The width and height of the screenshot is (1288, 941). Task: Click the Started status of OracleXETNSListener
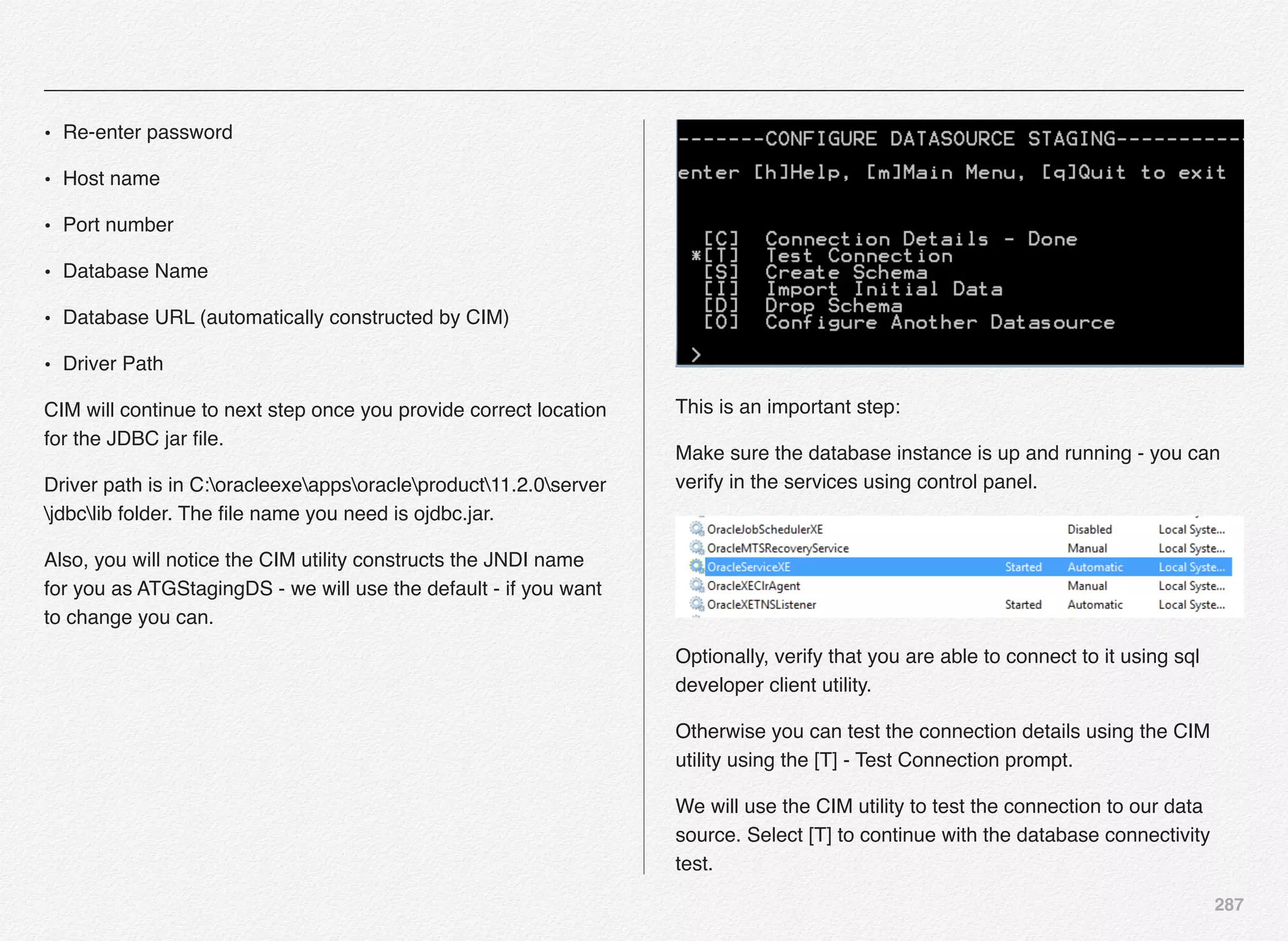pyautogui.click(x=1023, y=605)
